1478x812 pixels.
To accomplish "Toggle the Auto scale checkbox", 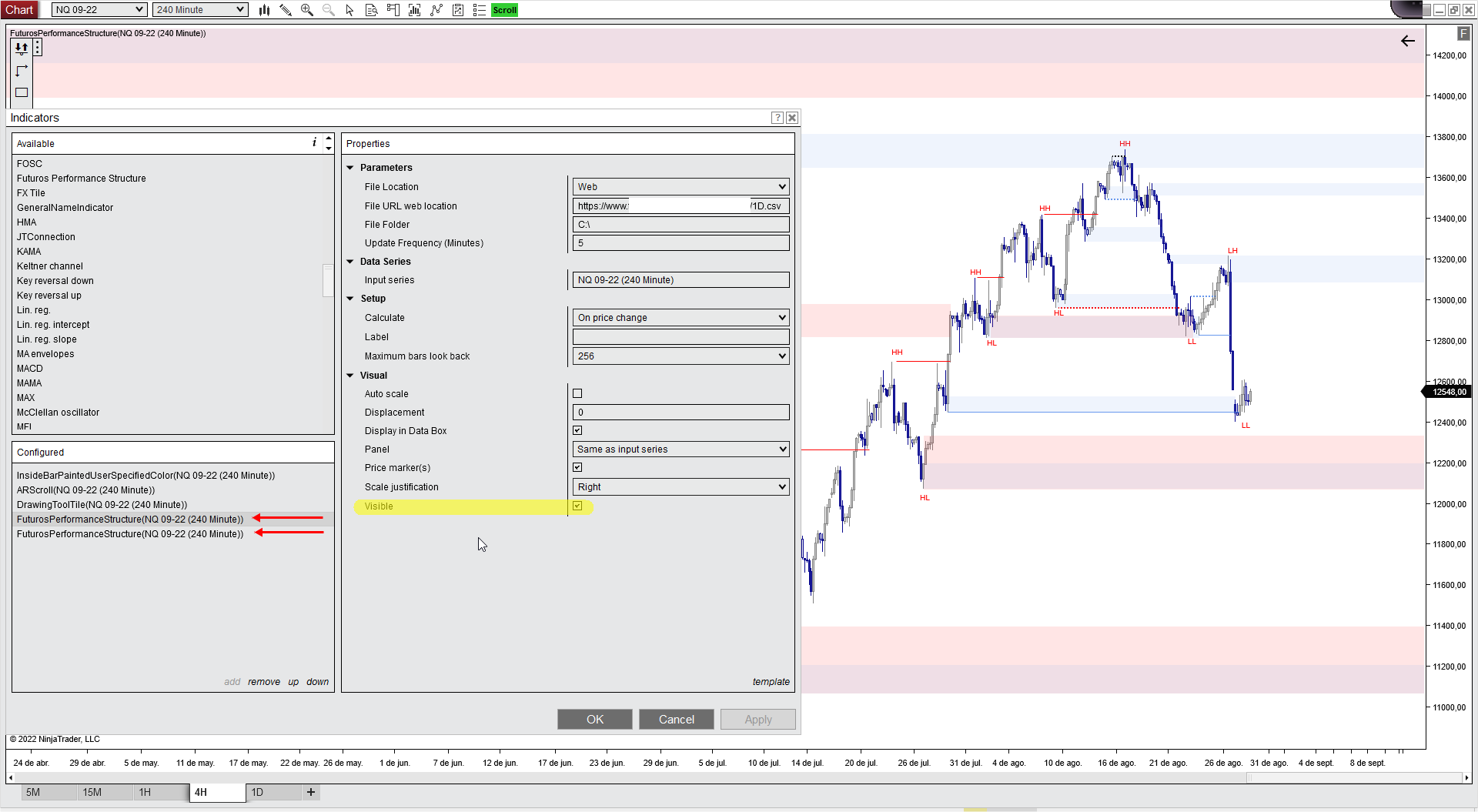I will pos(577,393).
